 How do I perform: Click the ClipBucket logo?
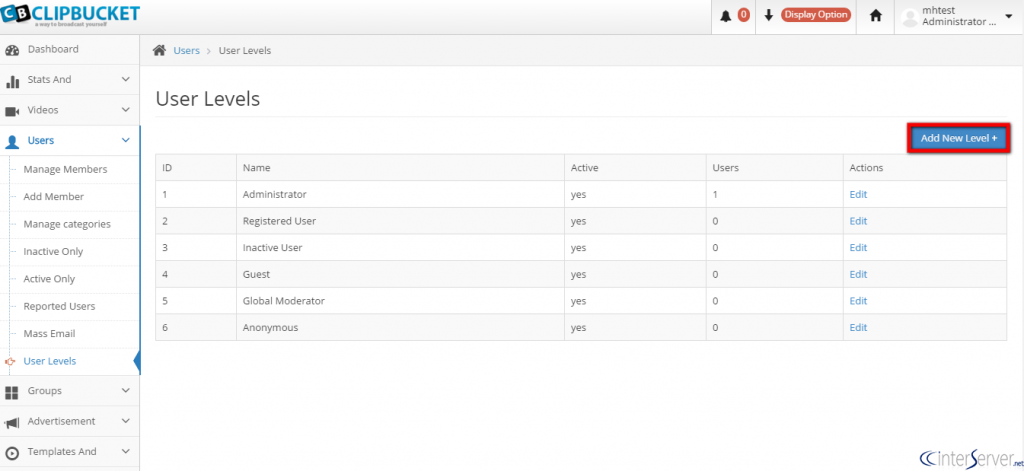pyautogui.click(x=71, y=16)
